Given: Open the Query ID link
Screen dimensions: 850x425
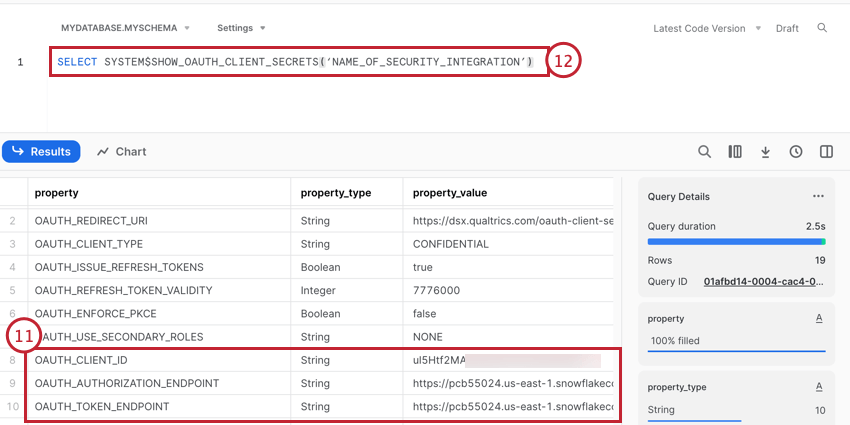Looking at the screenshot, I should pyautogui.click(x=764, y=282).
